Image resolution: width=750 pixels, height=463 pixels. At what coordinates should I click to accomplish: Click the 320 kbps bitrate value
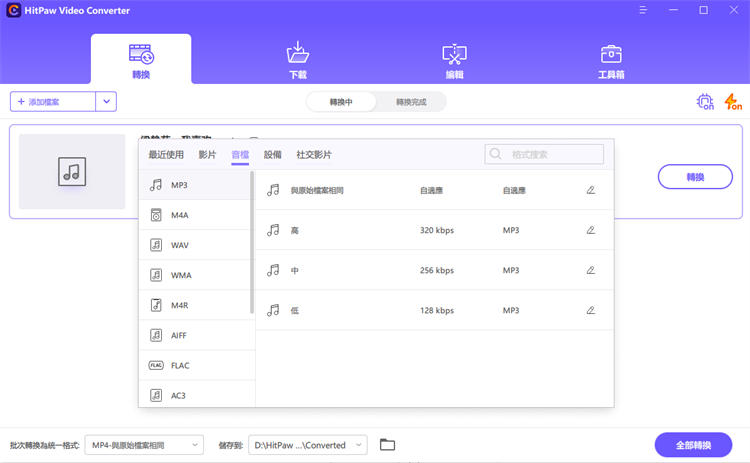[437, 230]
